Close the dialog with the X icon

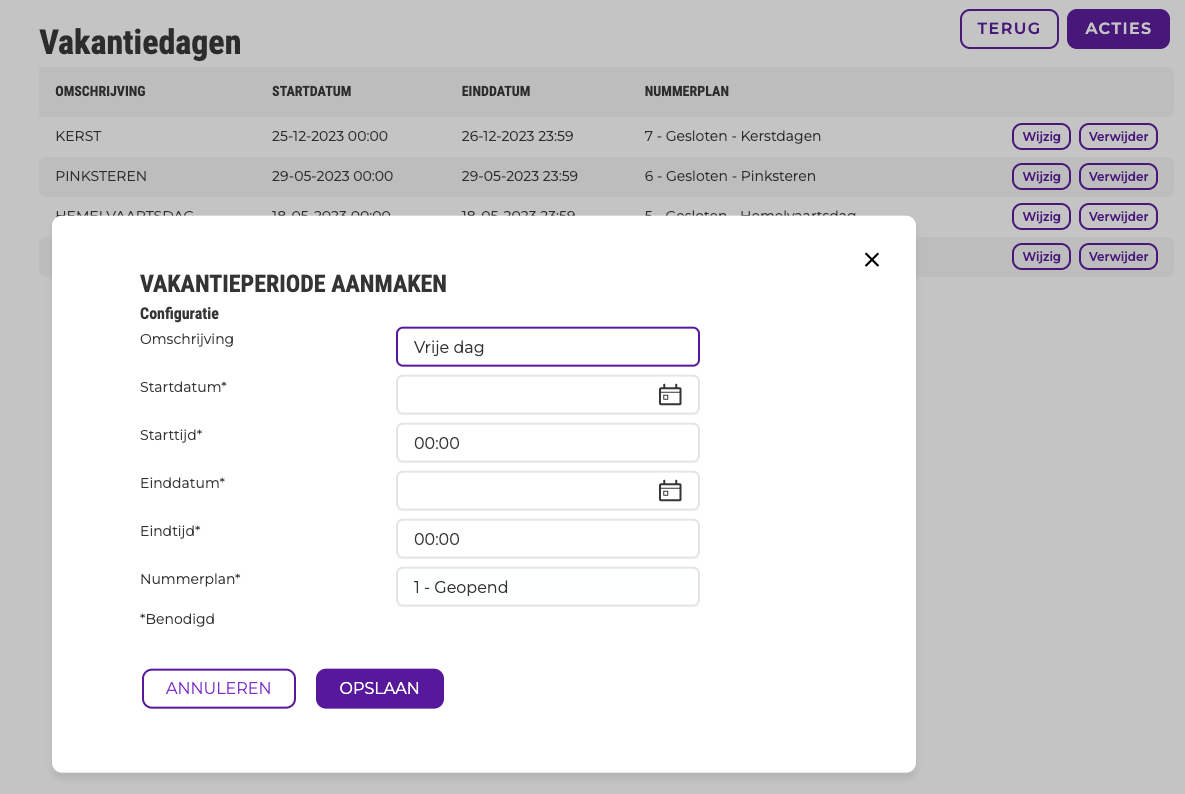coord(871,260)
